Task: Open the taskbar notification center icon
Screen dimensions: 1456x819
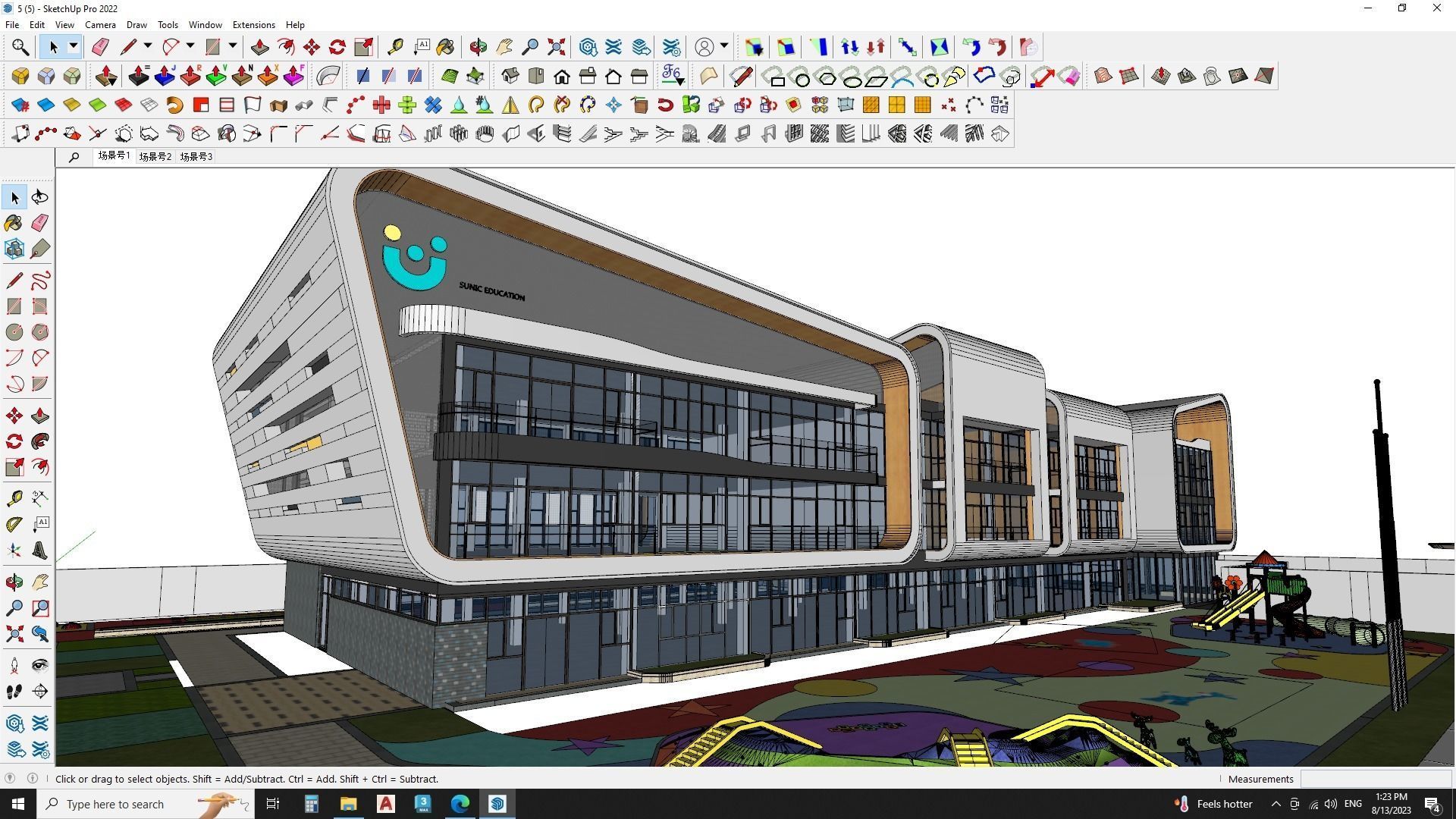Action: (x=1432, y=804)
